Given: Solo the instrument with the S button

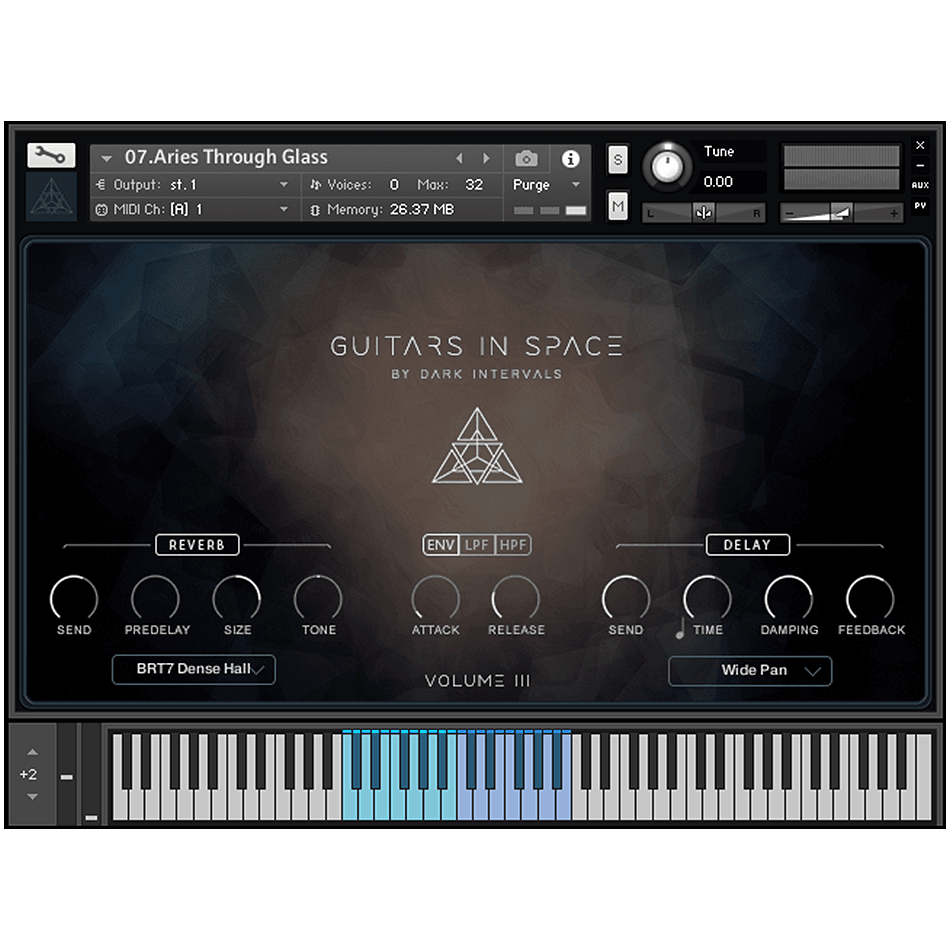Looking at the screenshot, I should click(x=617, y=159).
